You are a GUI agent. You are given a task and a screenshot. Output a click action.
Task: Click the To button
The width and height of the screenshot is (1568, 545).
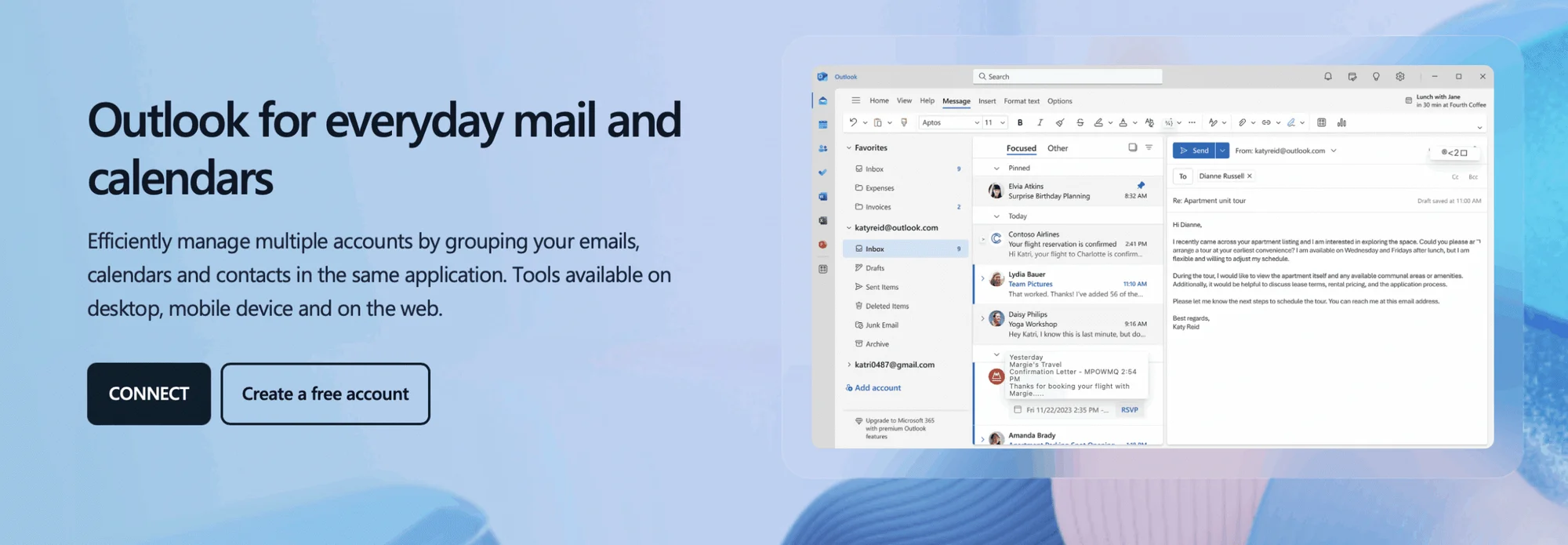[1183, 176]
